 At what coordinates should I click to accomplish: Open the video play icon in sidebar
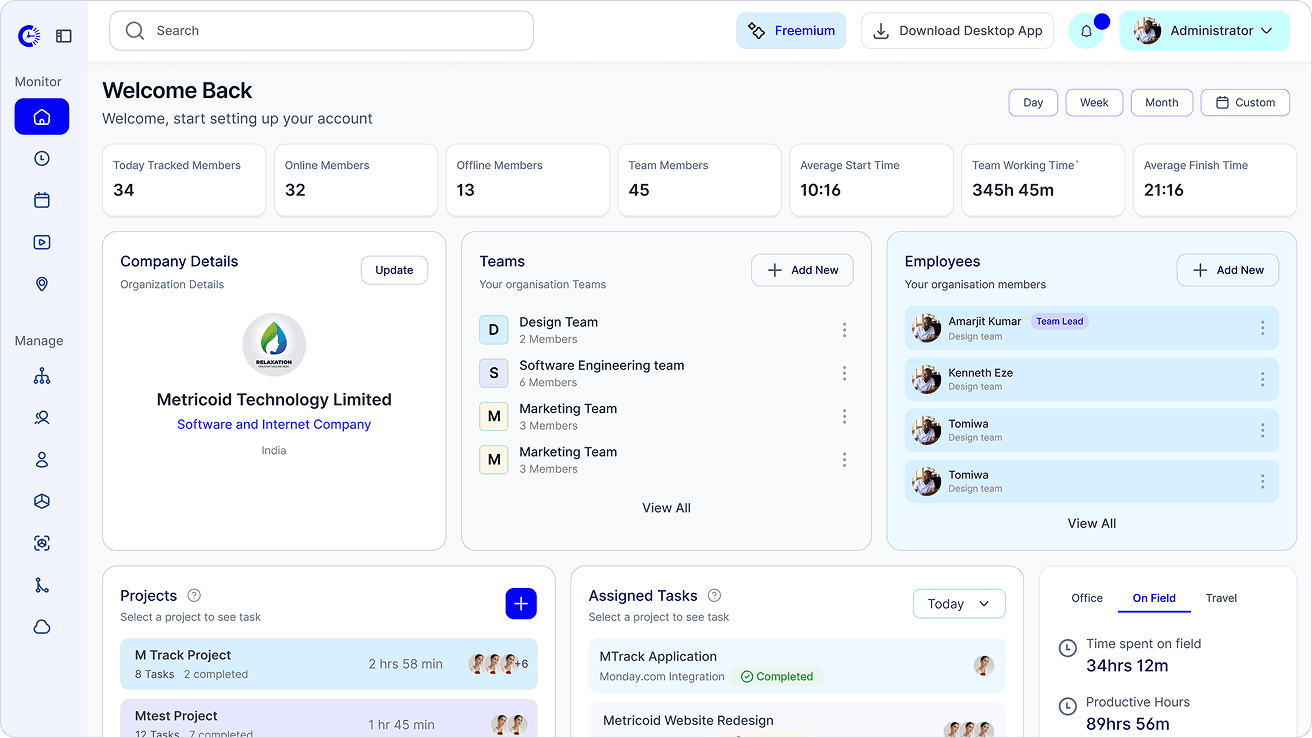(x=42, y=242)
